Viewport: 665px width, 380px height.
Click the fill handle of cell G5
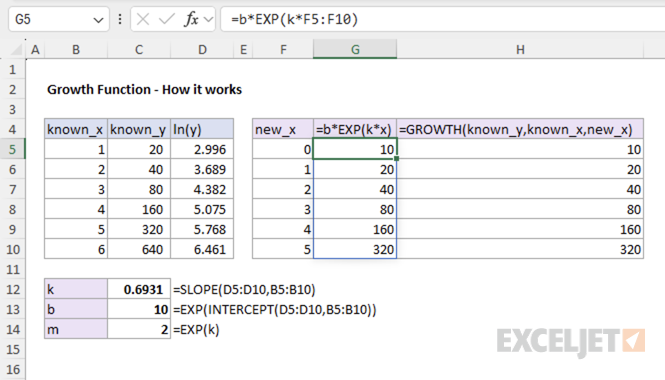[x=396, y=159]
